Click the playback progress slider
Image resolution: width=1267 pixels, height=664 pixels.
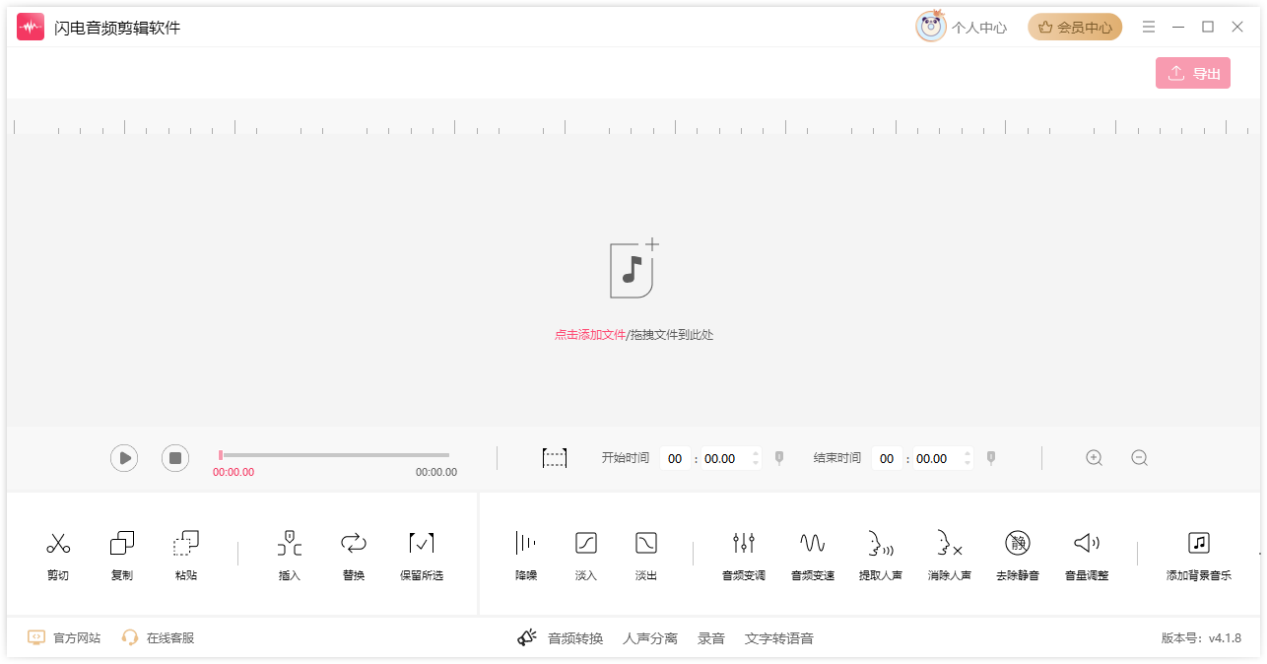334,455
